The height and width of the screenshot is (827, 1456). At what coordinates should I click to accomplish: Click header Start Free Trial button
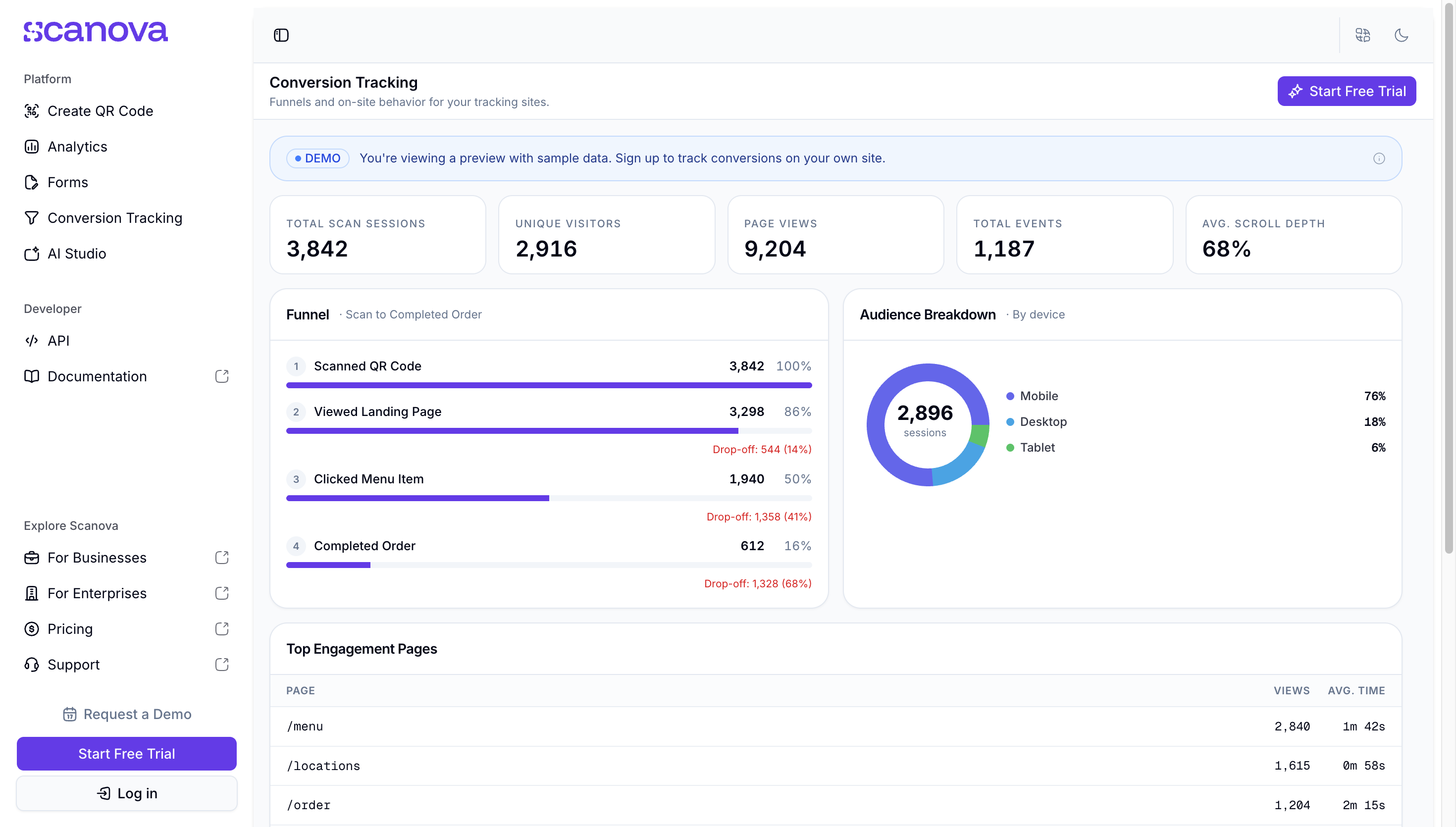pos(1347,91)
